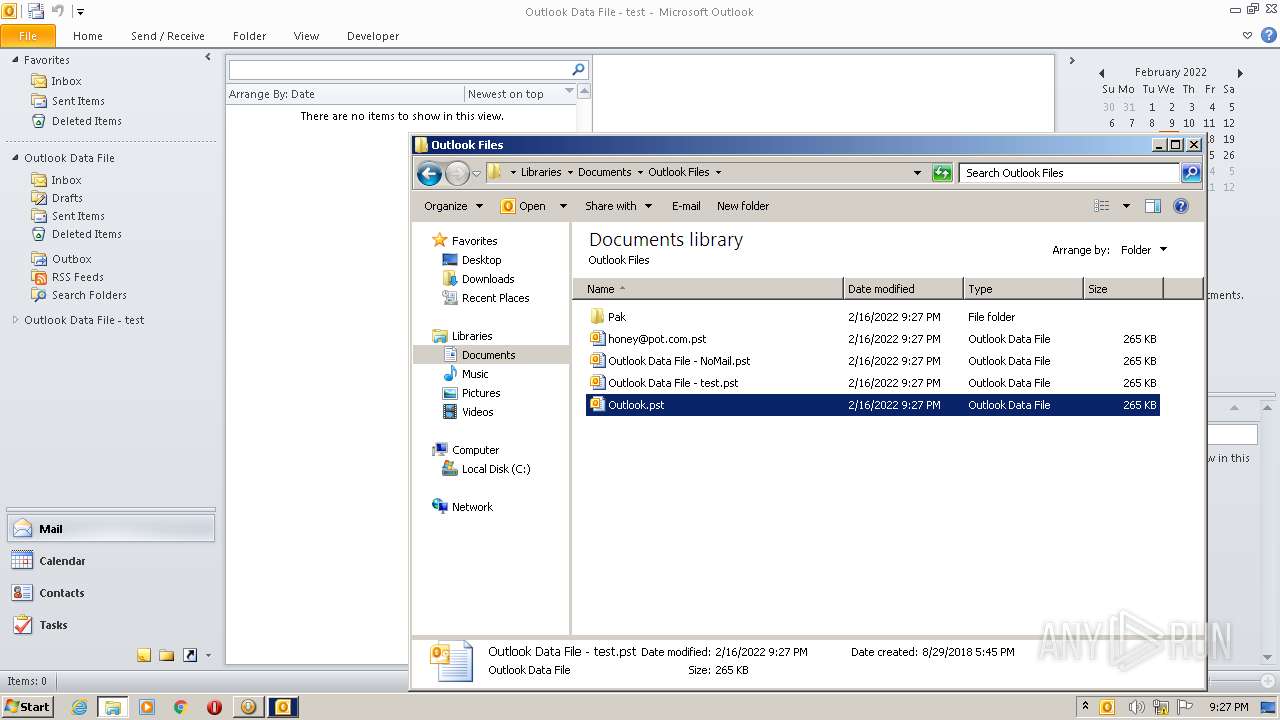Select the honey@pot.com.pst file

872,339
